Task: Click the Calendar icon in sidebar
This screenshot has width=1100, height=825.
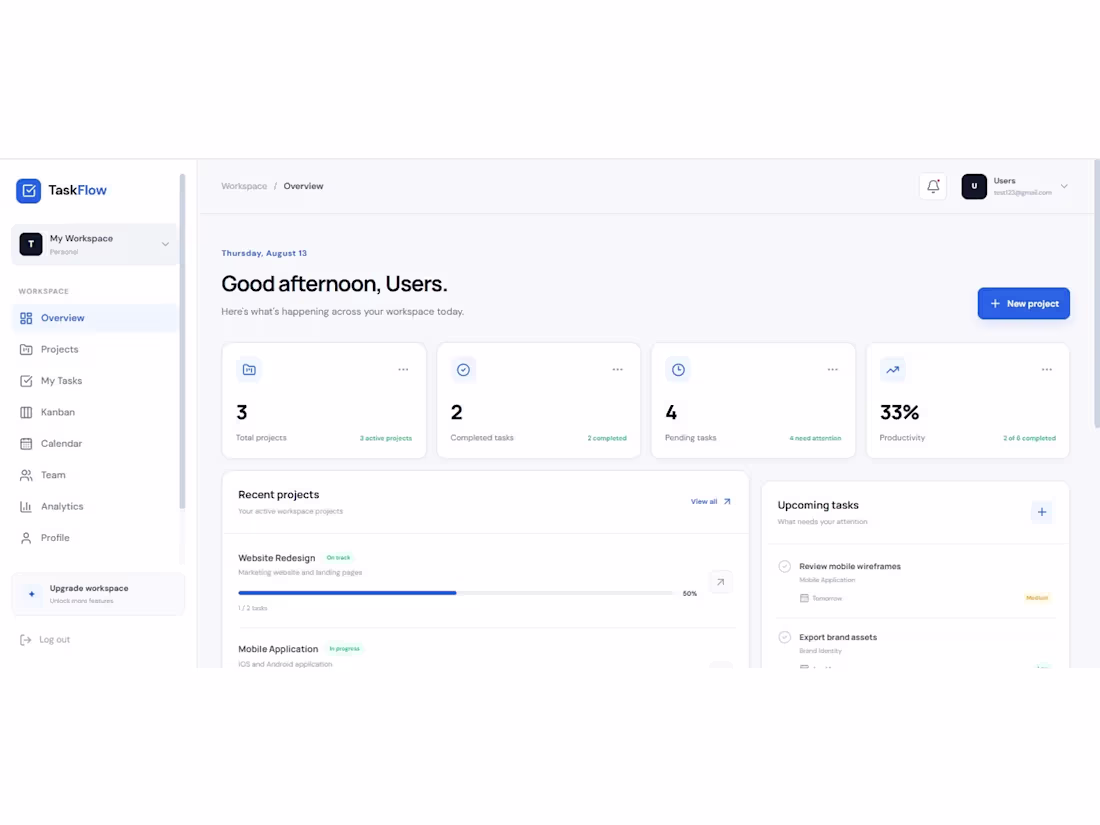Action: click(x=26, y=443)
